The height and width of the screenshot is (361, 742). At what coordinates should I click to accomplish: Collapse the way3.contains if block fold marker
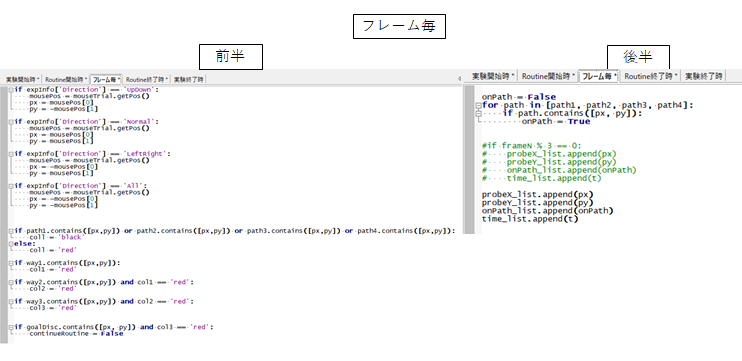pyautogui.click(x=11, y=301)
